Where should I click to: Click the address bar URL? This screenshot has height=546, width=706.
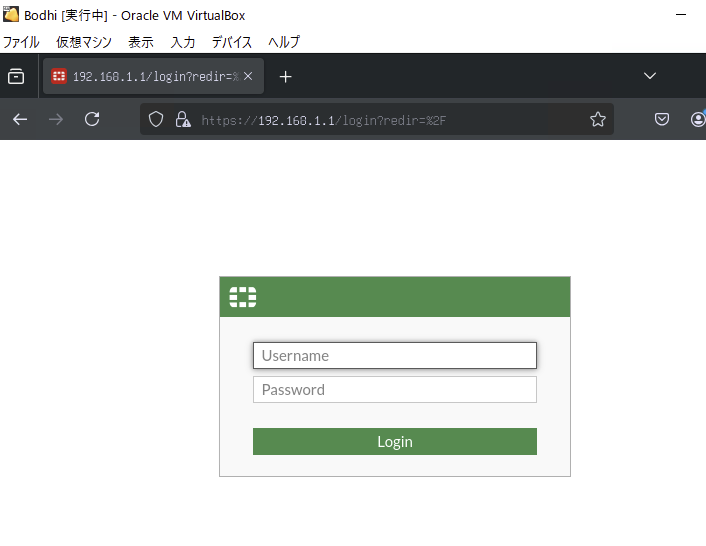(x=323, y=120)
